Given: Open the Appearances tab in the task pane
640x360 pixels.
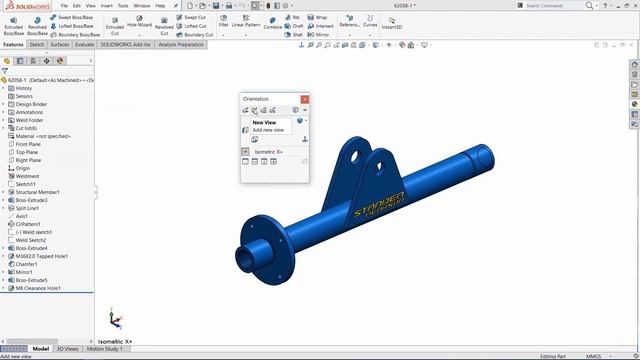Looking at the screenshot, I should coord(634,104).
